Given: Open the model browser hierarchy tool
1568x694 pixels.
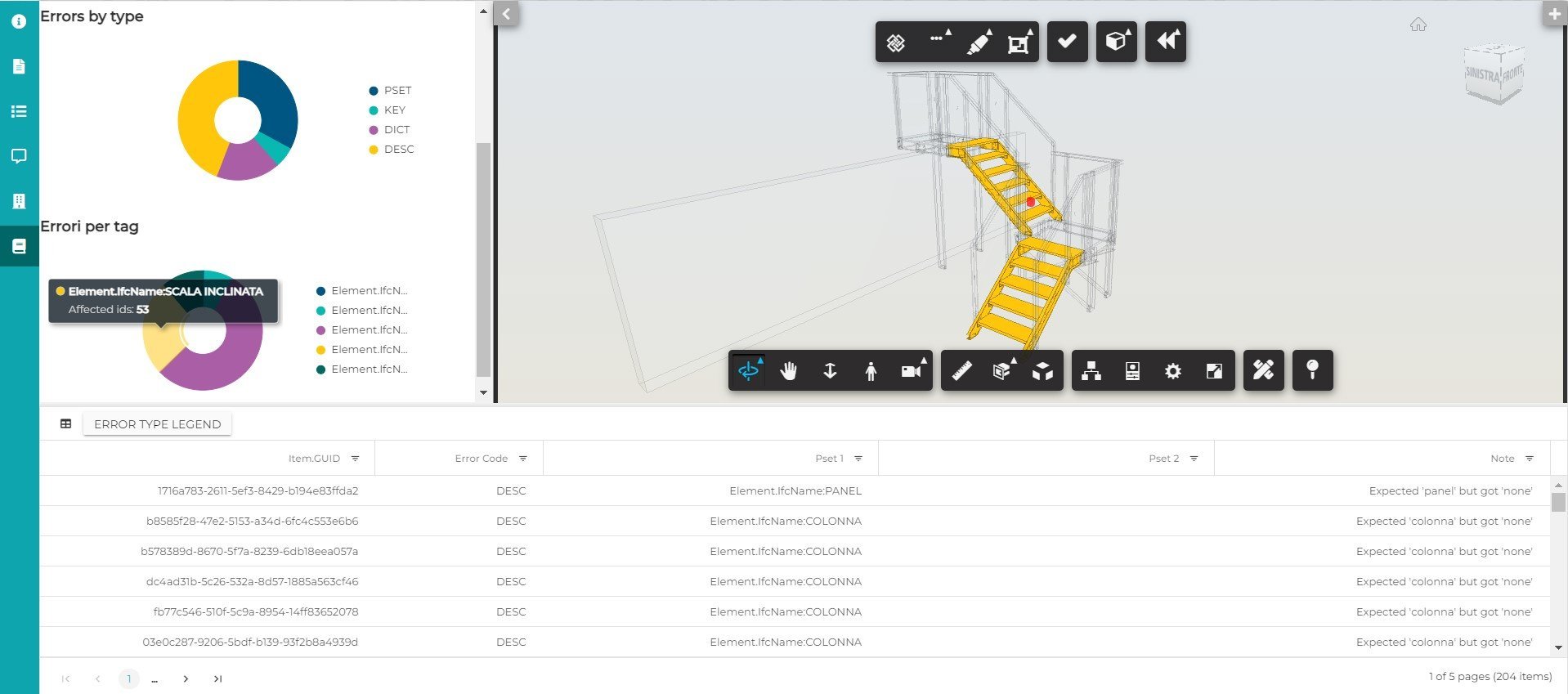Looking at the screenshot, I should [x=1091, y=371].
